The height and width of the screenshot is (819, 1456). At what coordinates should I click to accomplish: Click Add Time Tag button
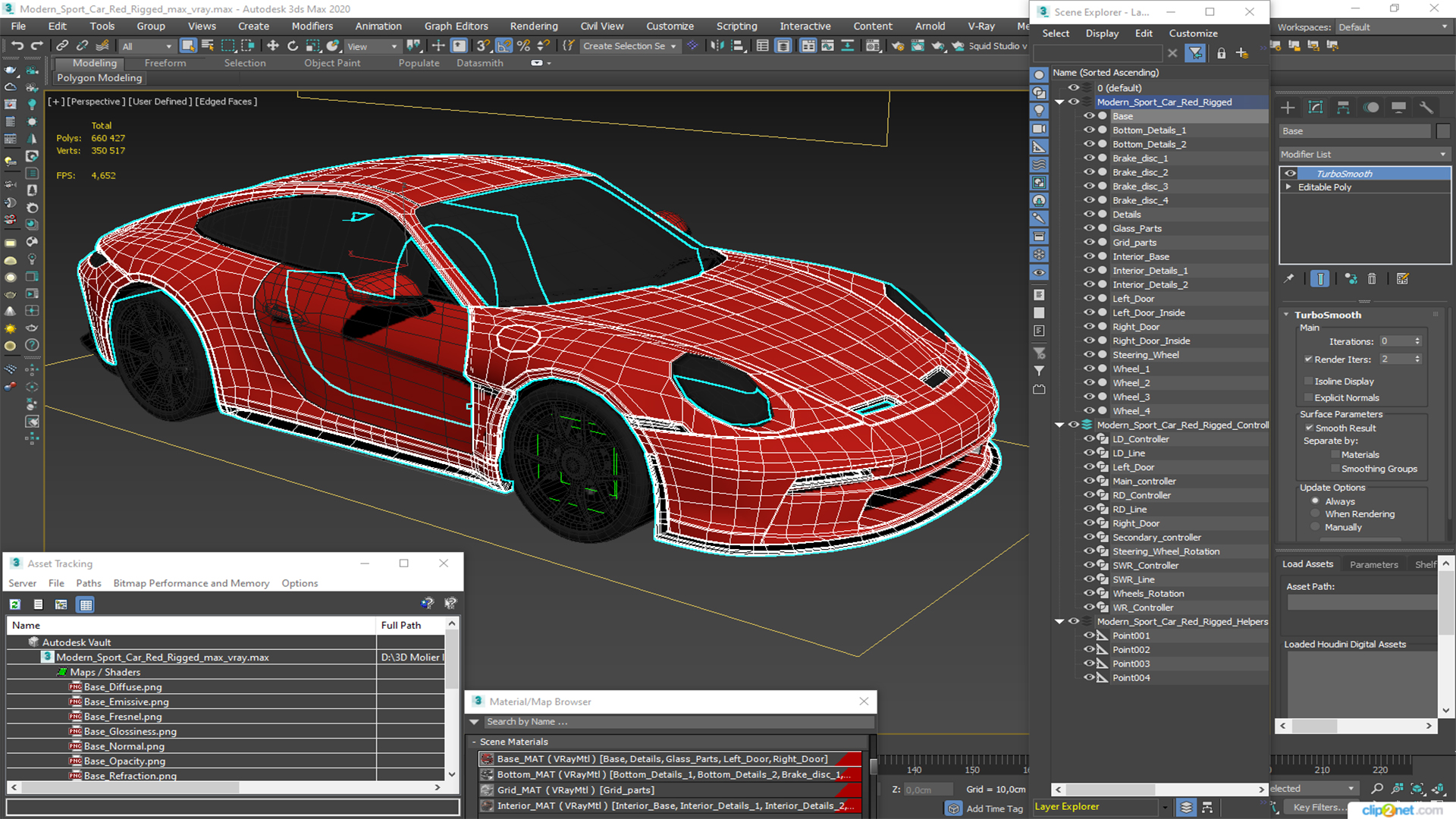(x=994, y=809)
